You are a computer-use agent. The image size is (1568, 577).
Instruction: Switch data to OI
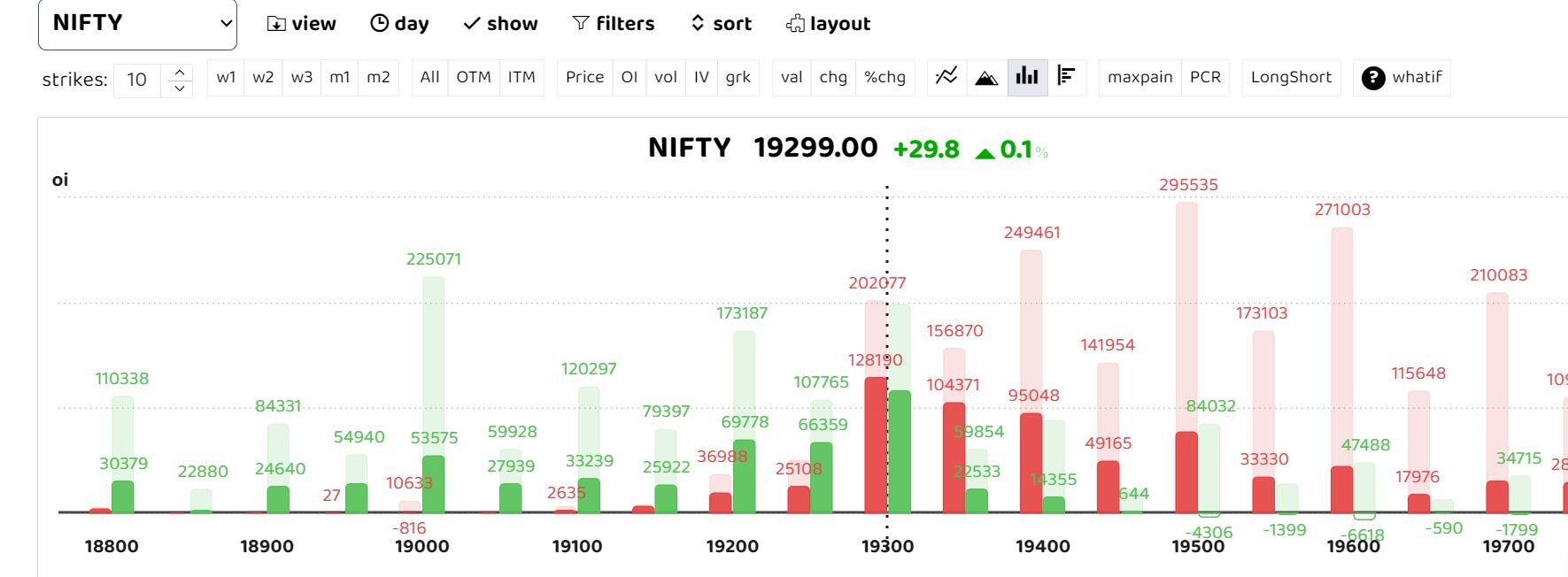click(630, 77)
